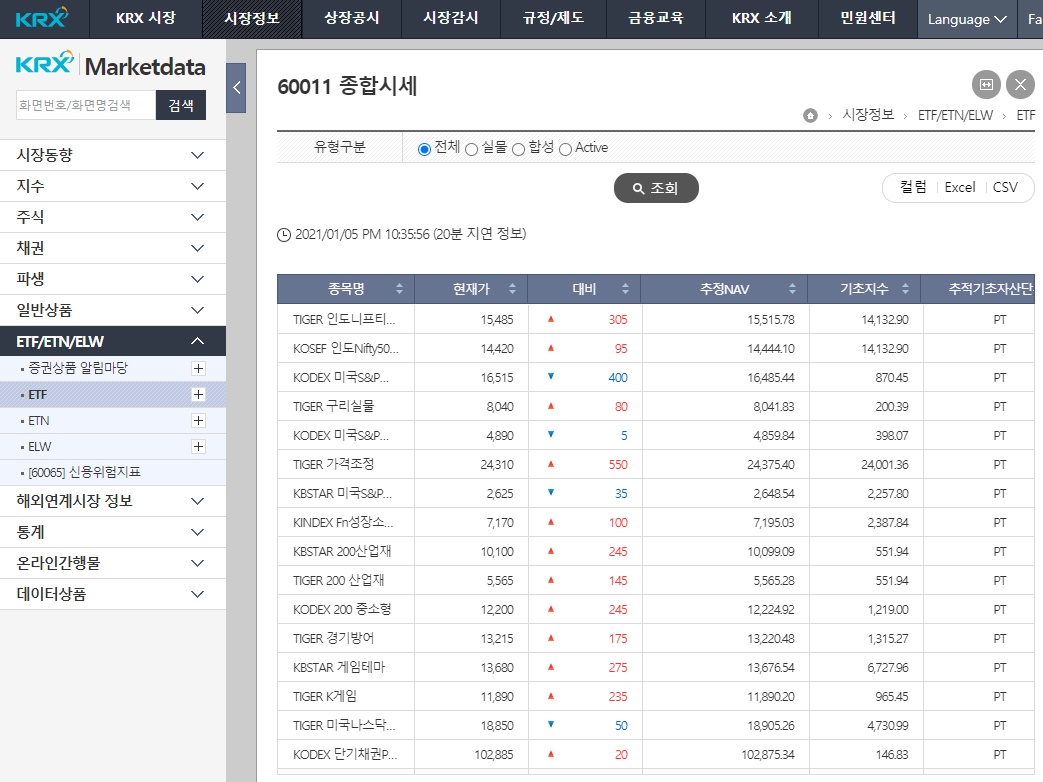Download data via the Excel button
The height and width of the screenshot is (782, 1043).
tap(960, 188)
